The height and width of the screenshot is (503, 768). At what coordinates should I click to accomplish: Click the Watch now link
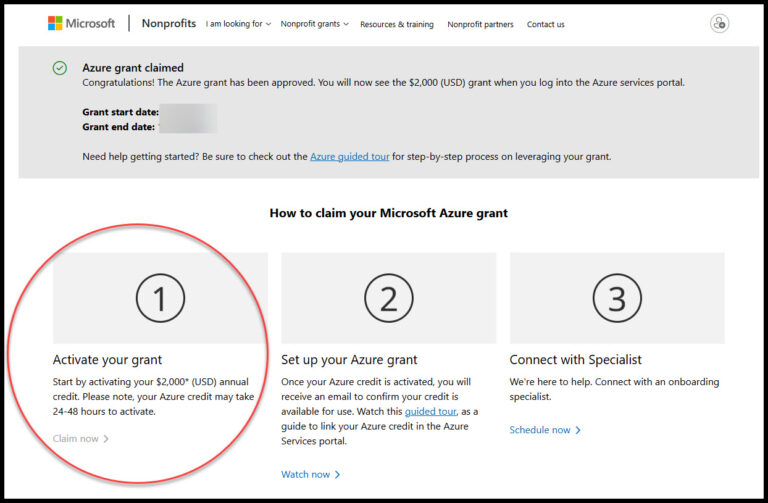click(310, 474)
